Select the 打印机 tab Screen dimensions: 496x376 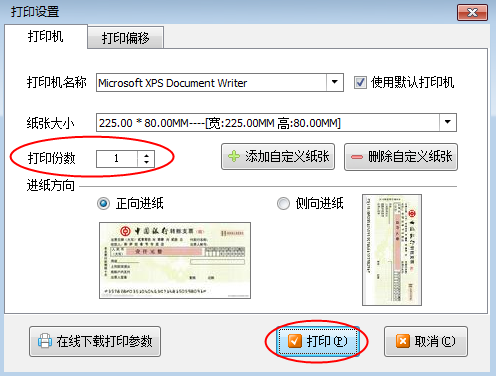[46, 36]
